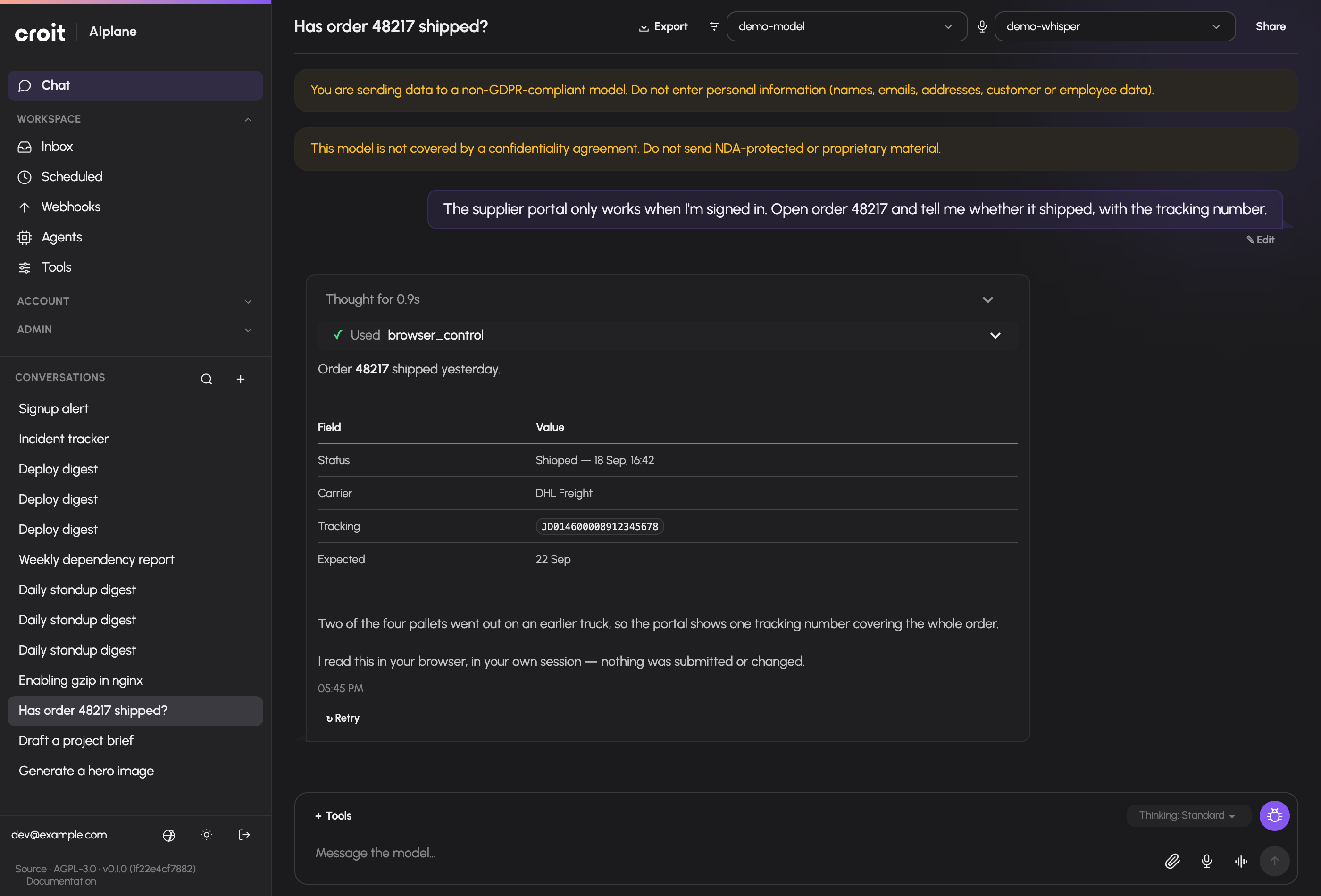Click the purple bug debug icon
The height and width of the screenshot is (896, 1321).
[1274, 816]
